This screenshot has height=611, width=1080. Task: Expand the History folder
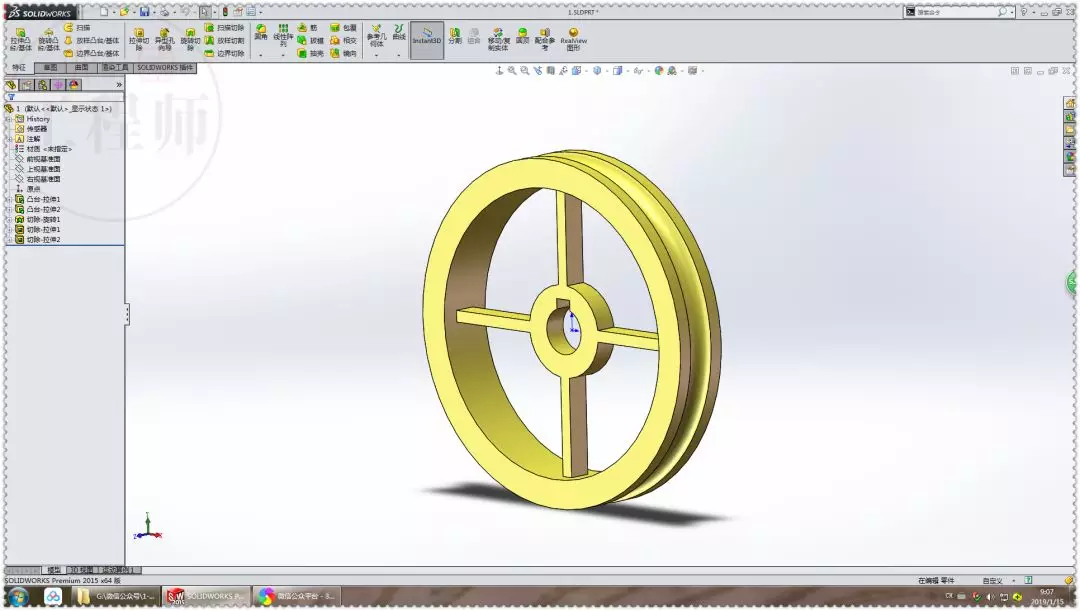coord(9,119)
